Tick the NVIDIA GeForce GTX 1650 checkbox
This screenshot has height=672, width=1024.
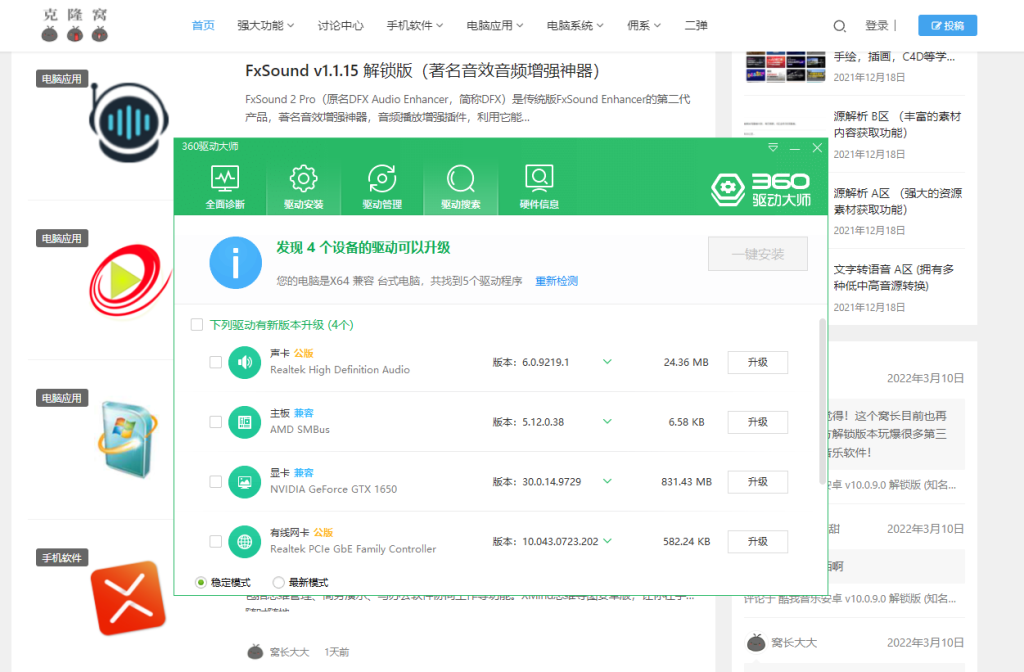tap(216, 482)
